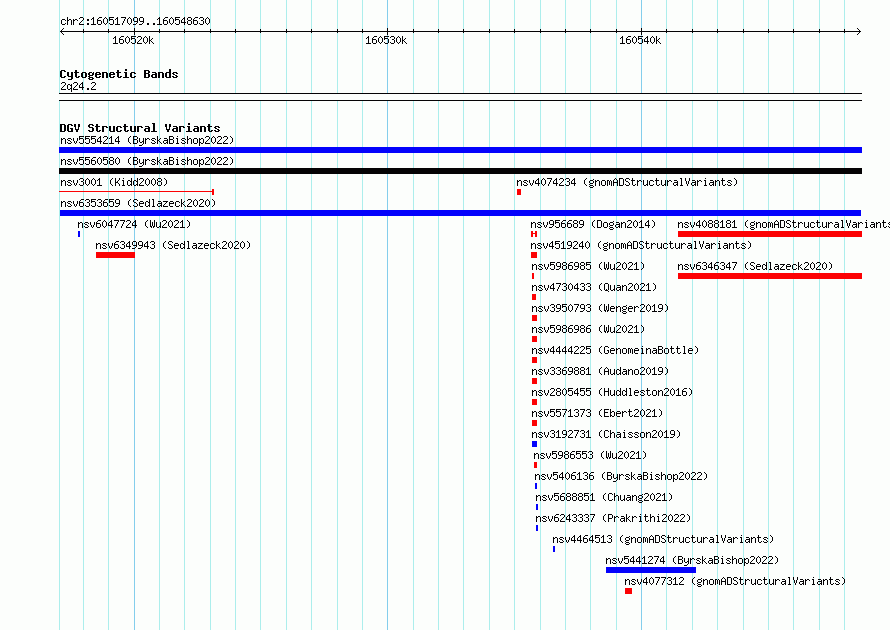This screenshot has height=630, width=890.
Task: Open nsv4519240 (gnomADStructuralVariants) label
Action: [x=641, y=245]
